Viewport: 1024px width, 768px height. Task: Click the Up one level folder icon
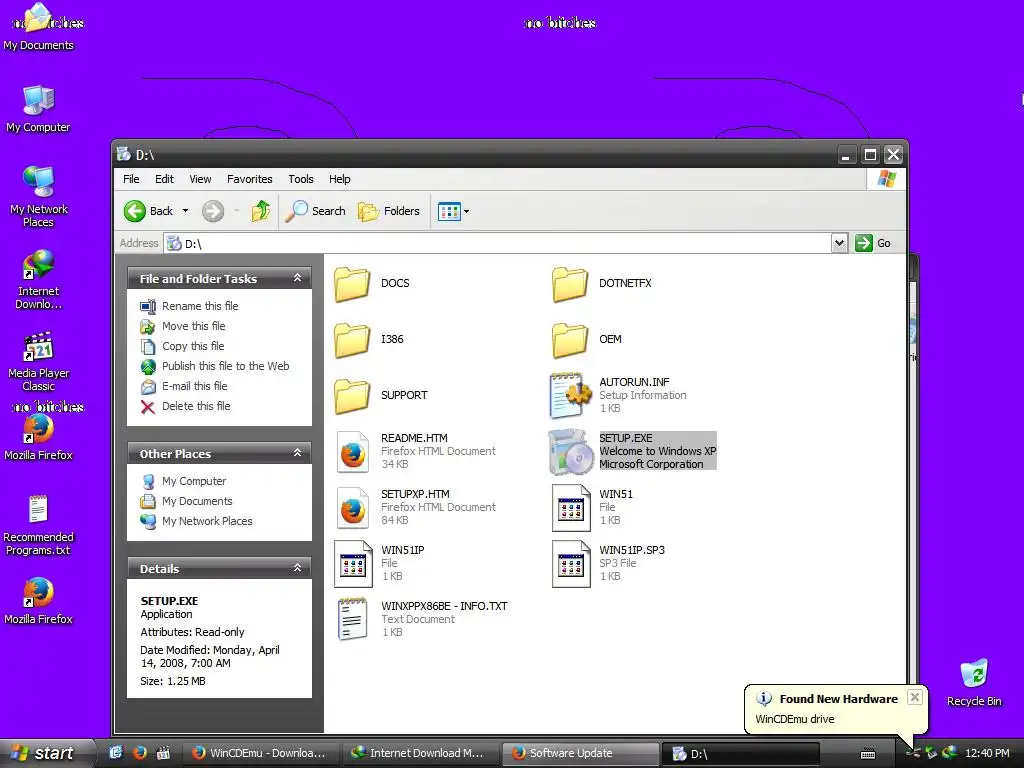click(x=261, y=211)
